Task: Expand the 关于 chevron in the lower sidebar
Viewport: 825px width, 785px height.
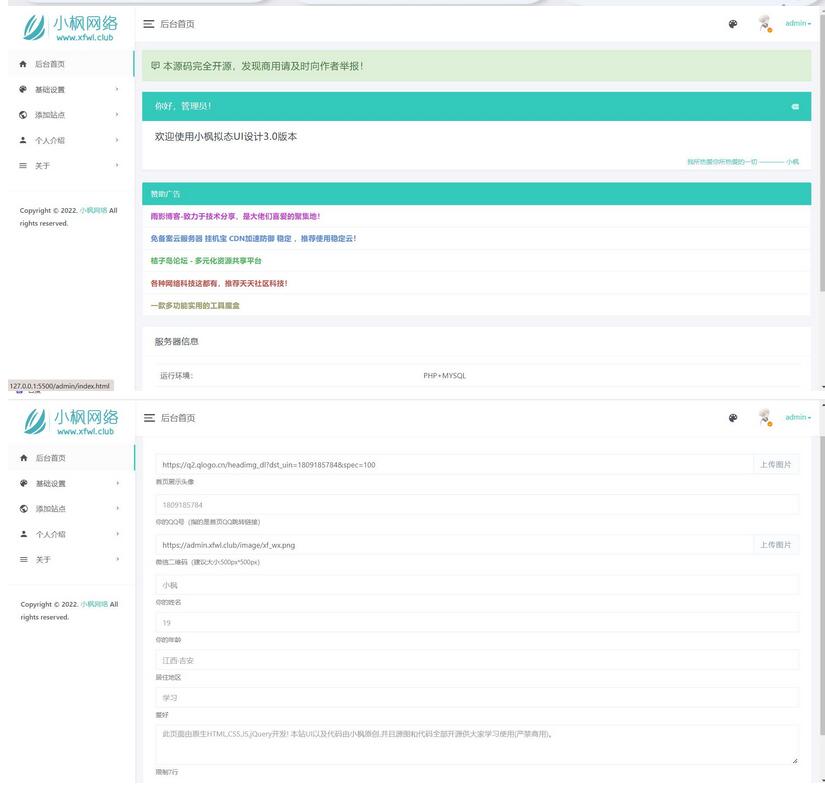Action: point(116,559)
